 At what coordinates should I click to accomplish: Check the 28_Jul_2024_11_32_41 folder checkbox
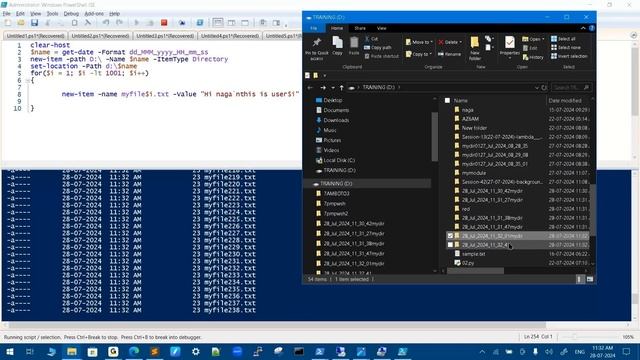450,245
